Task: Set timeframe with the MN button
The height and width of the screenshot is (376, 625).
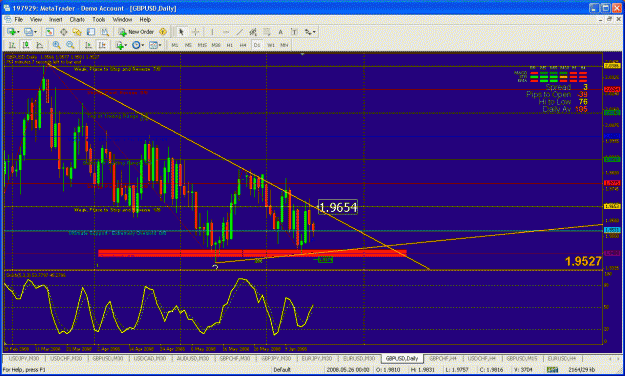Action: tap(284, 45)
